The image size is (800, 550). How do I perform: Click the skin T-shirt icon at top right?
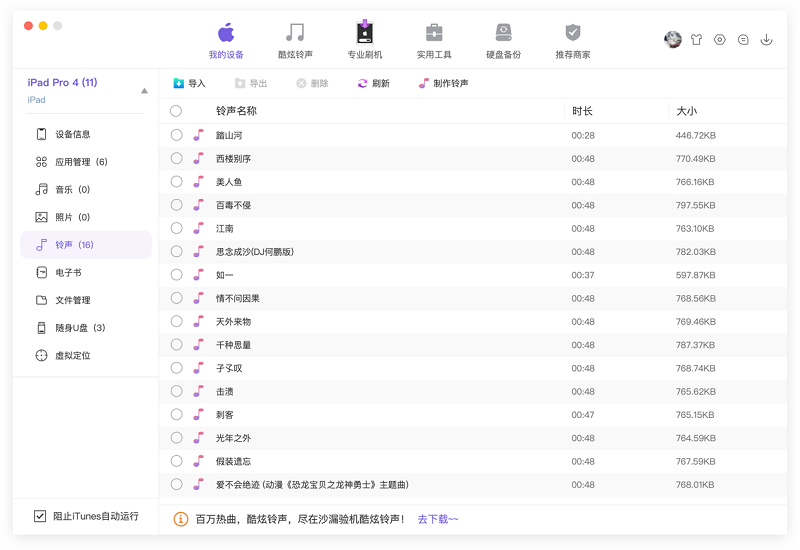coord(696,40)
